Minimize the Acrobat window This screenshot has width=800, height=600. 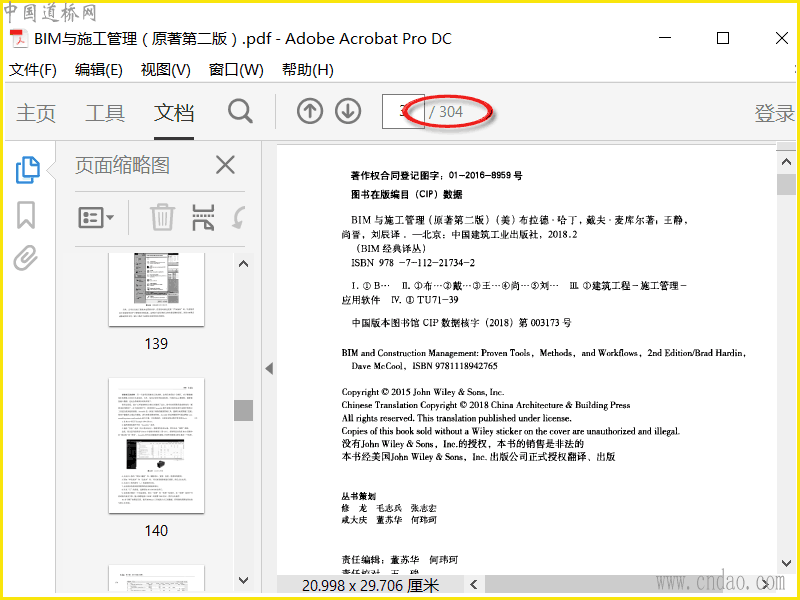(665, 38)
